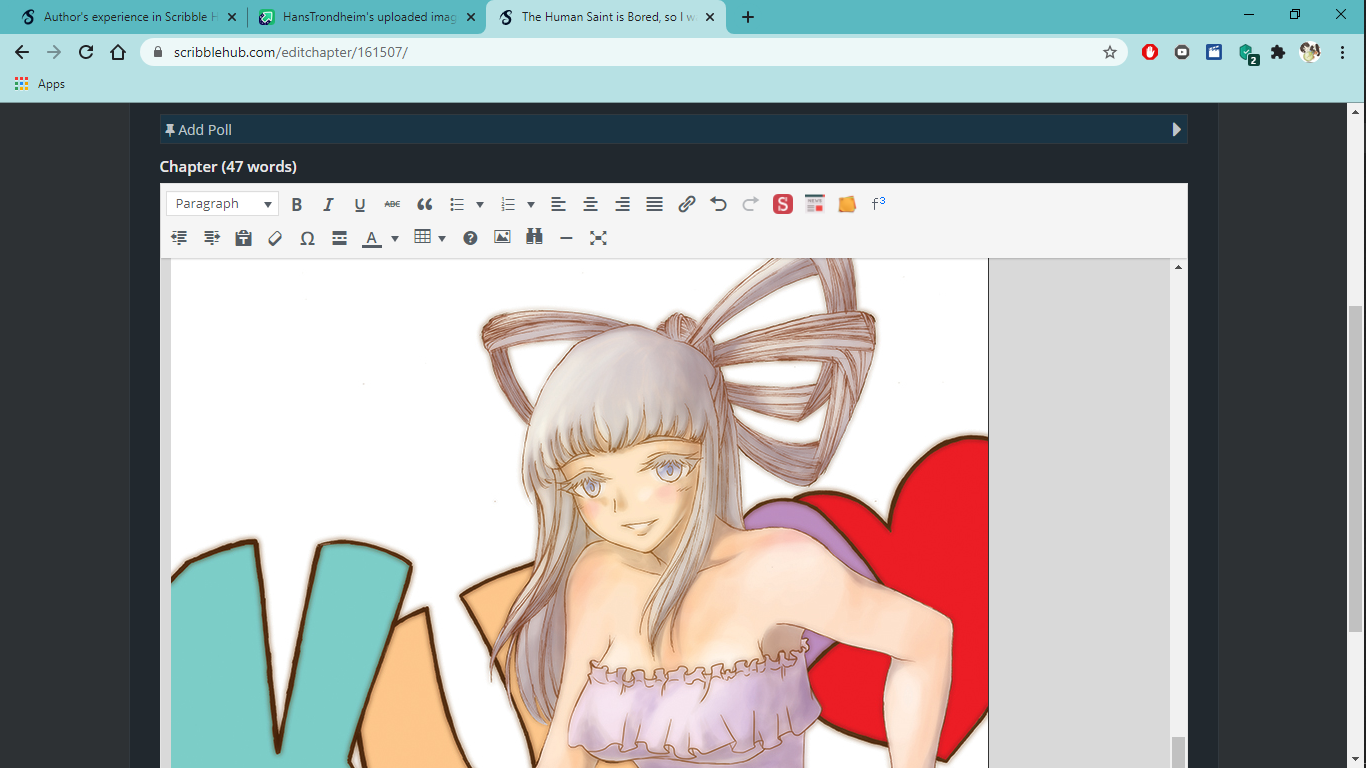Click the clear formatting eraser icon
The image size is (1366, 768).
pos(275,238)
